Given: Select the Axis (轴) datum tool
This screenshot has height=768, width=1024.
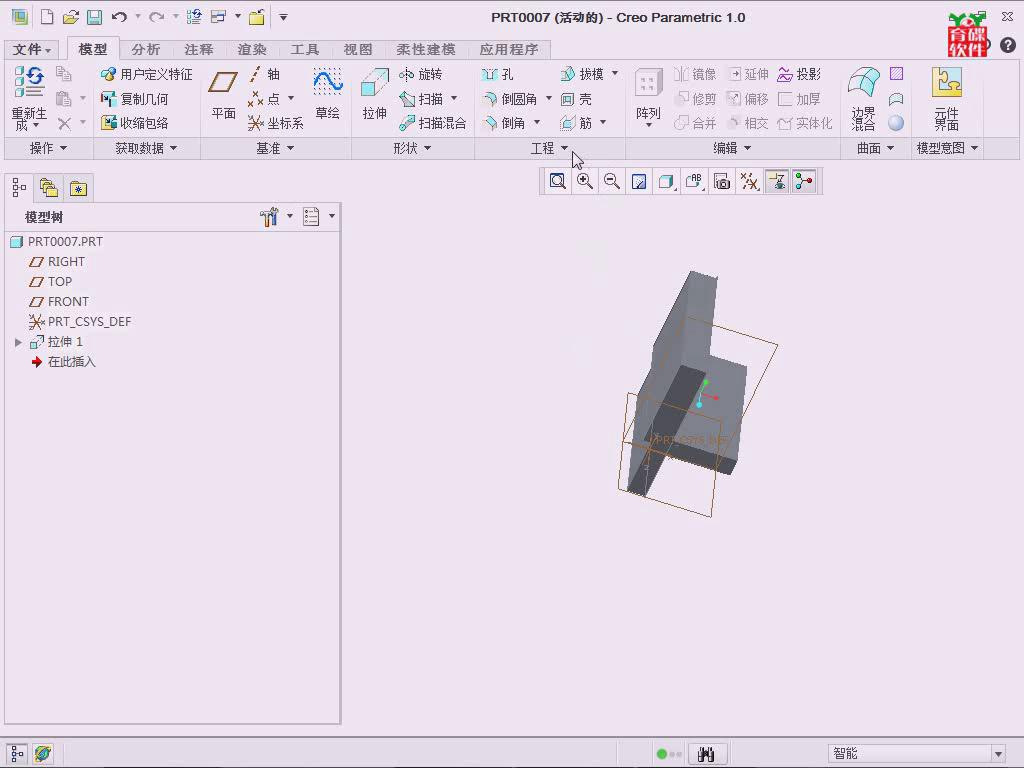Looking at the screenshot, I should pos(264,74).
